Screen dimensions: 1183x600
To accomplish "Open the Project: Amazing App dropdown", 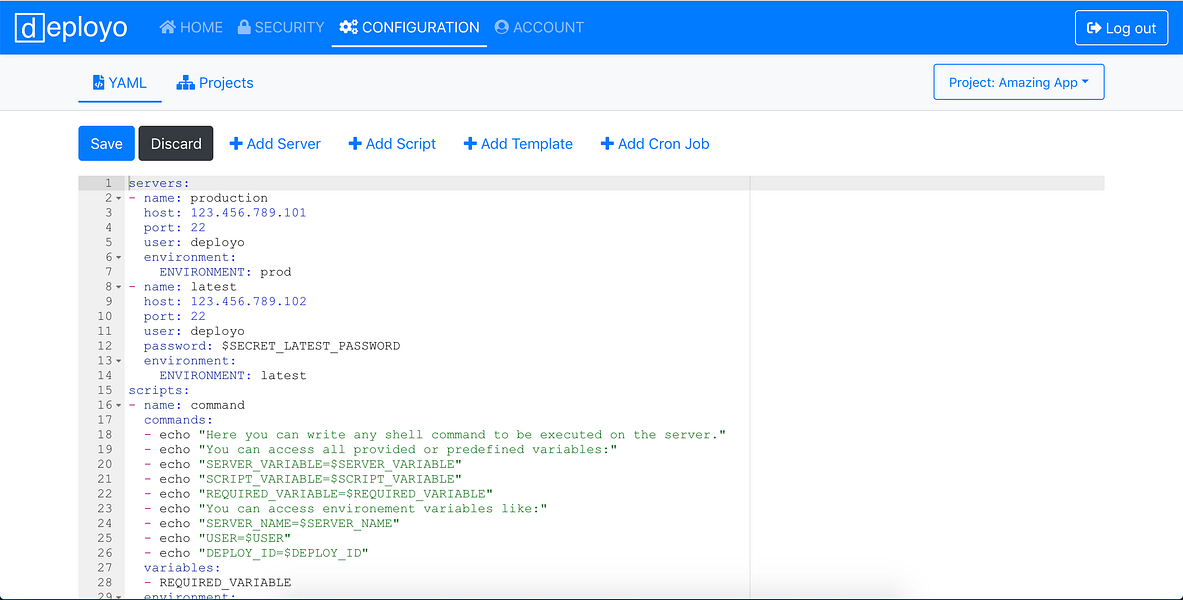I will point(1019,82).
